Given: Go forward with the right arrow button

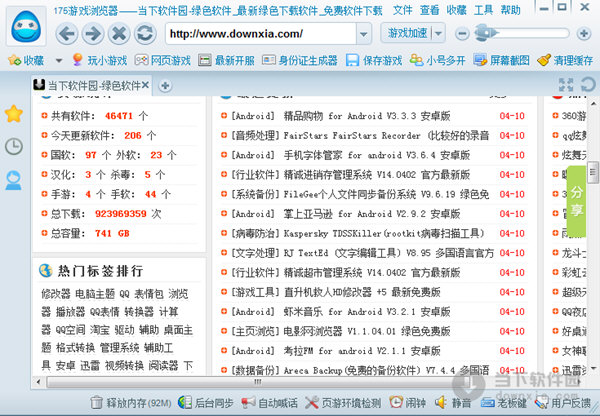Looking at the screenshot, I should 93,34.
